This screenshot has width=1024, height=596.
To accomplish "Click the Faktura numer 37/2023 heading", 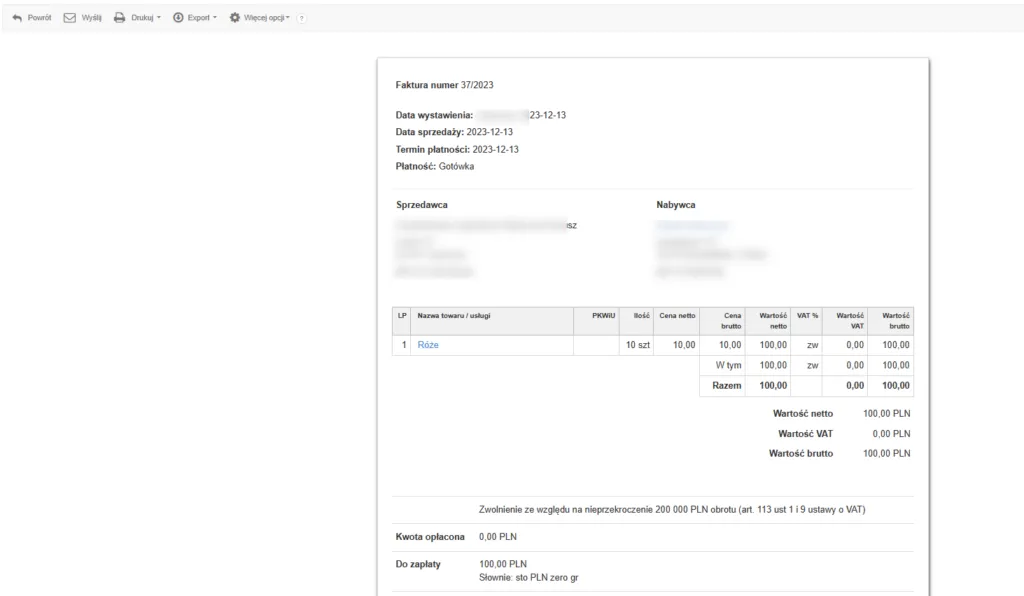I will tap(444, 85).
